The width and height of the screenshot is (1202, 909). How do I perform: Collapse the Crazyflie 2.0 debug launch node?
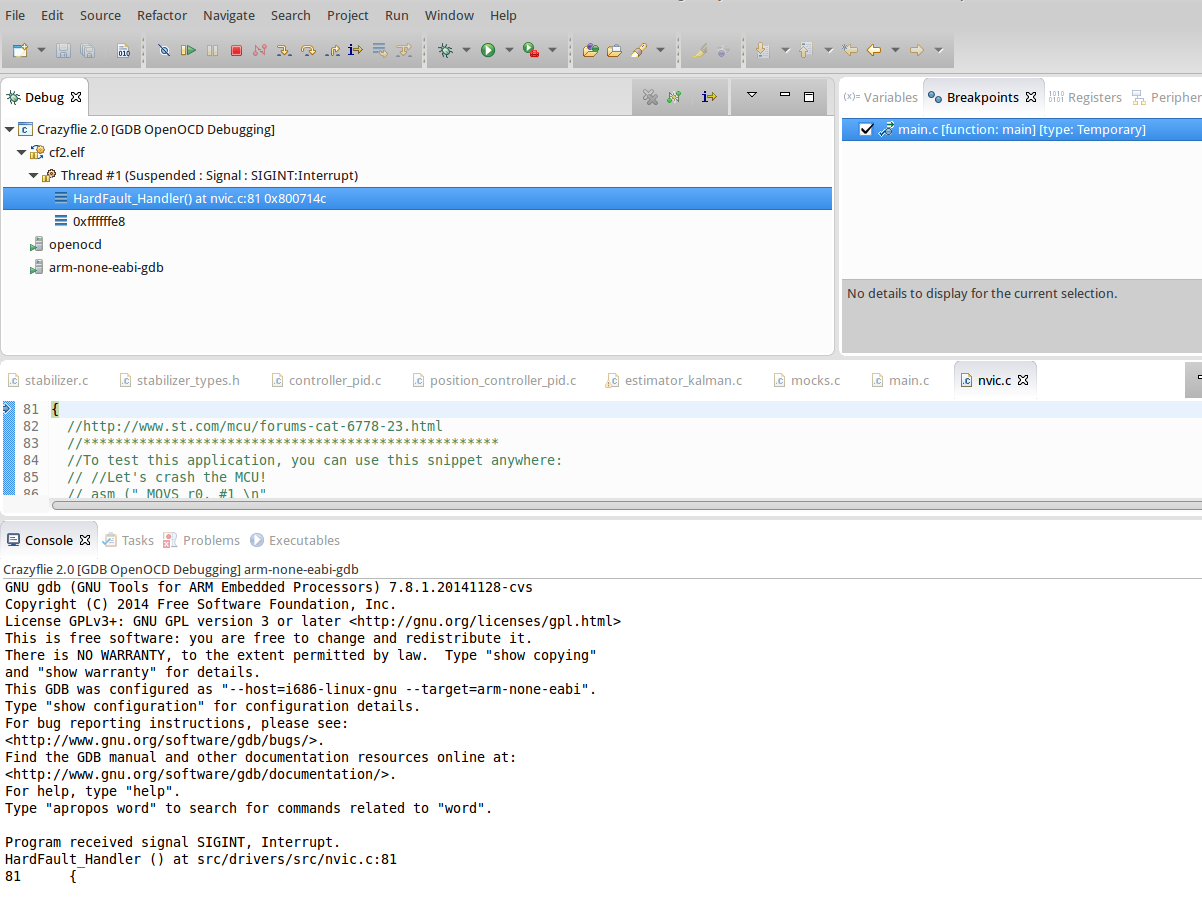tap(10, 130)
